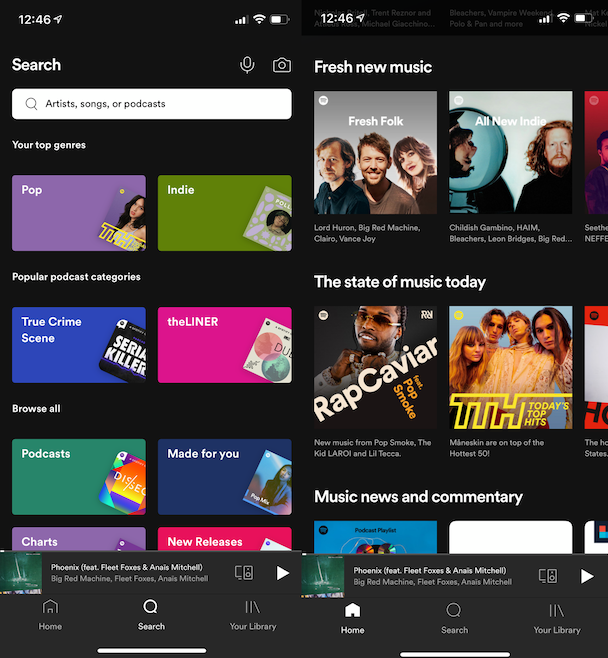Click Big Red Machine artist line, left player
The height and width of the screenshot is (658, 608).
point(130,579)
